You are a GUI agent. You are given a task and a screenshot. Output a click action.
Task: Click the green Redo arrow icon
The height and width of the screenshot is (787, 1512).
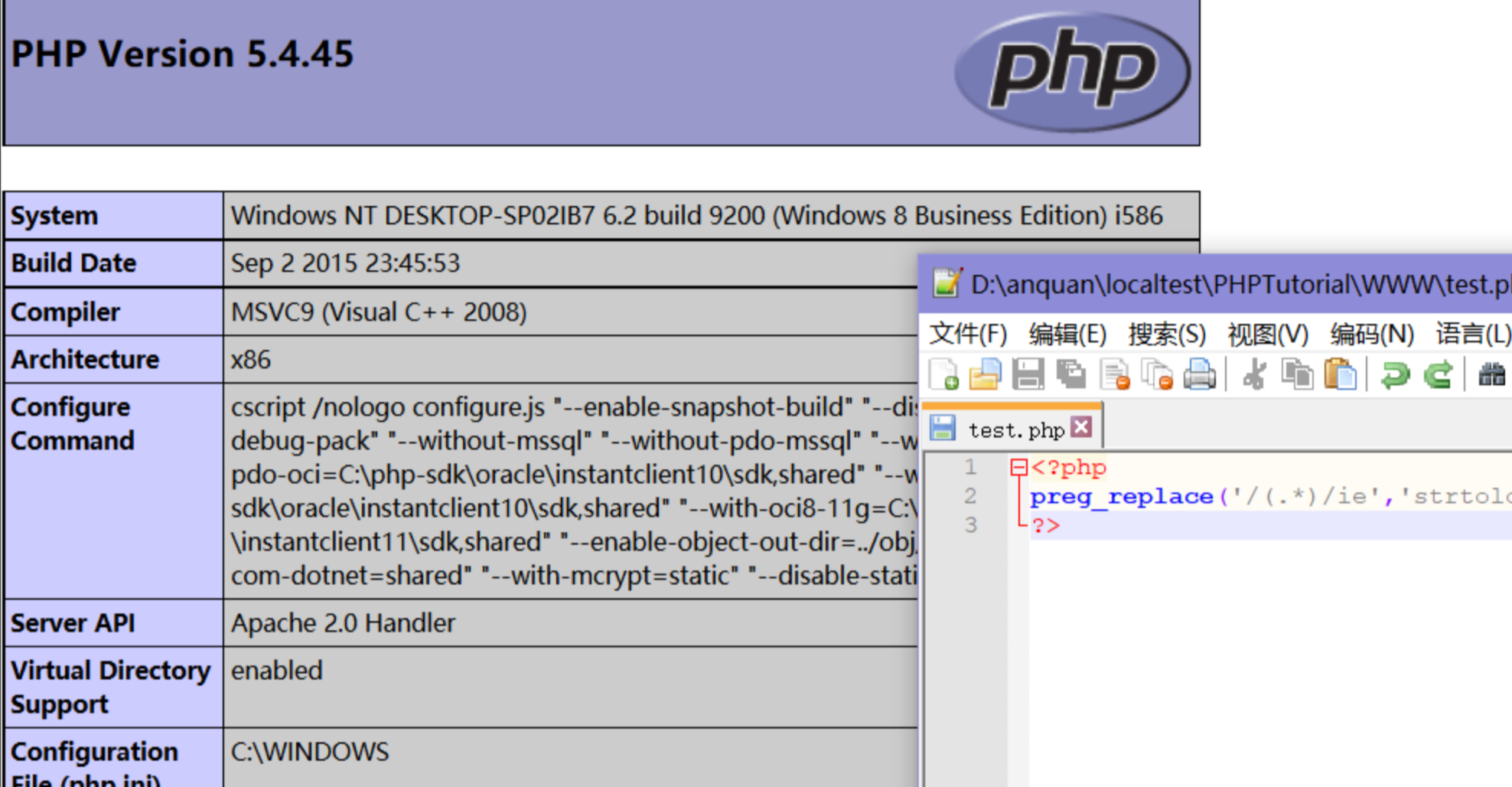tap(1439, 375)
